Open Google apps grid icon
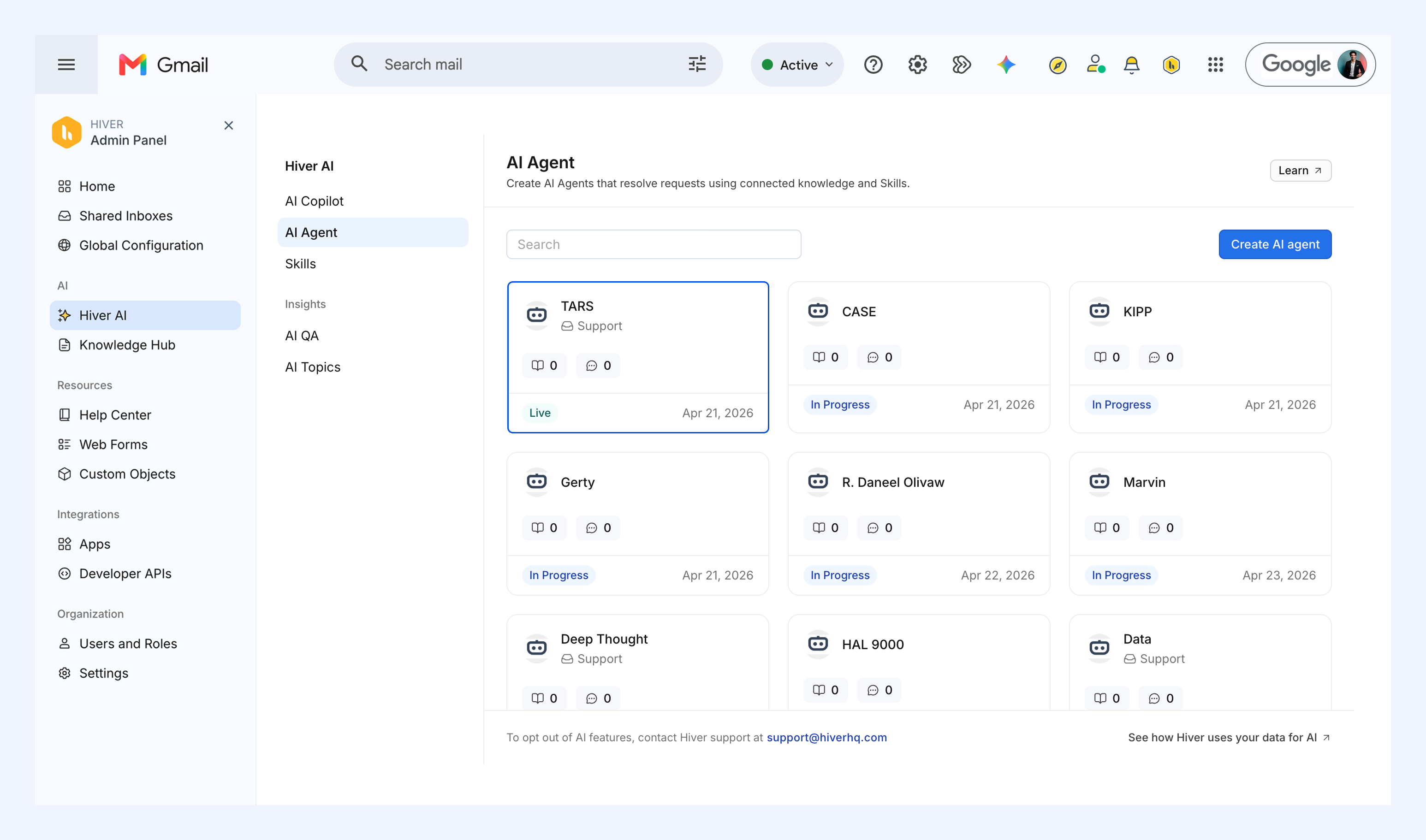This screenshot has width=1426, height=840. (1215, 65)
